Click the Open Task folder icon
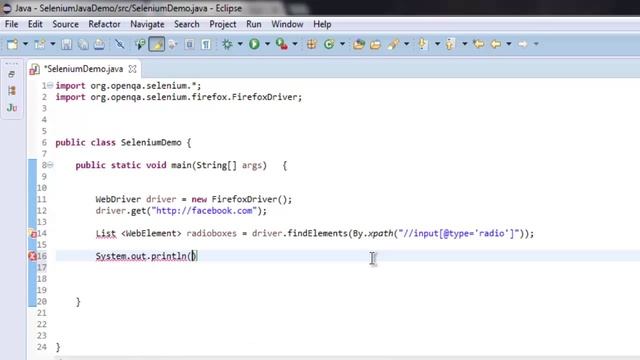The width and height of the screenshot is (640, 360). click(376, 44)
